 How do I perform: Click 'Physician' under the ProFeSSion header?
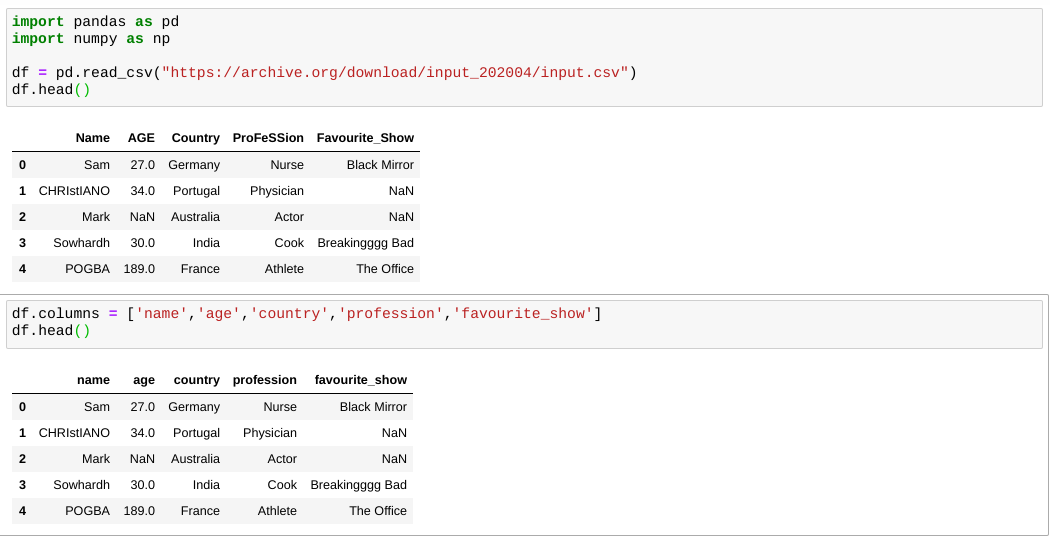tap(277, 191)
